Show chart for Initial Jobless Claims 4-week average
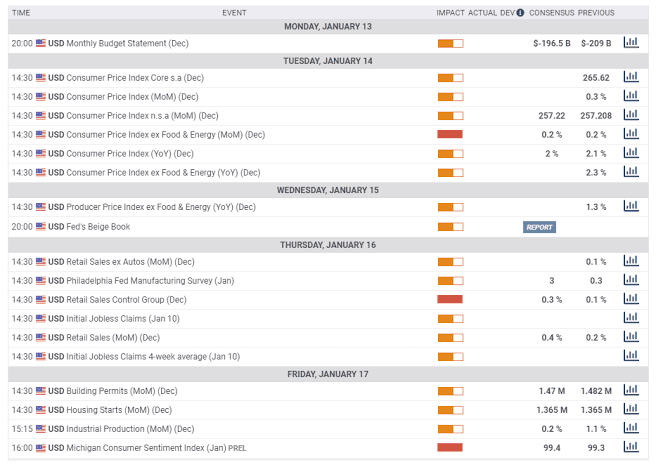The width and height of the screenshot is (656, 467). tap(631, 355)
